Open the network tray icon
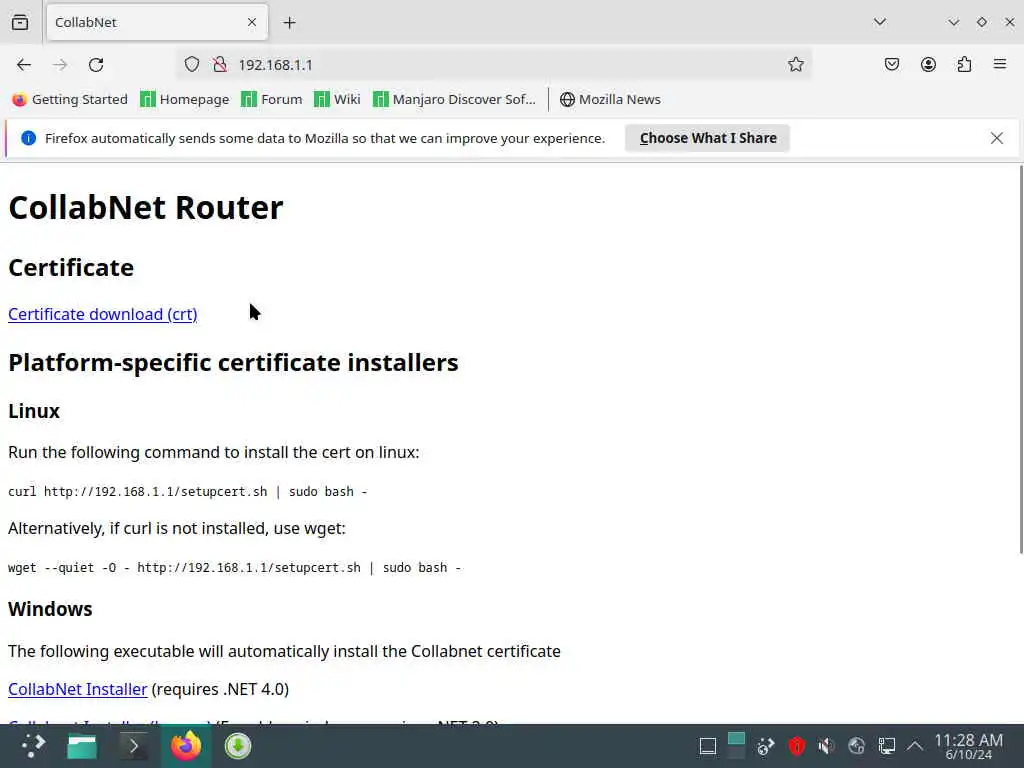Viewport: 1024px width, 768px height. (856, 746)
